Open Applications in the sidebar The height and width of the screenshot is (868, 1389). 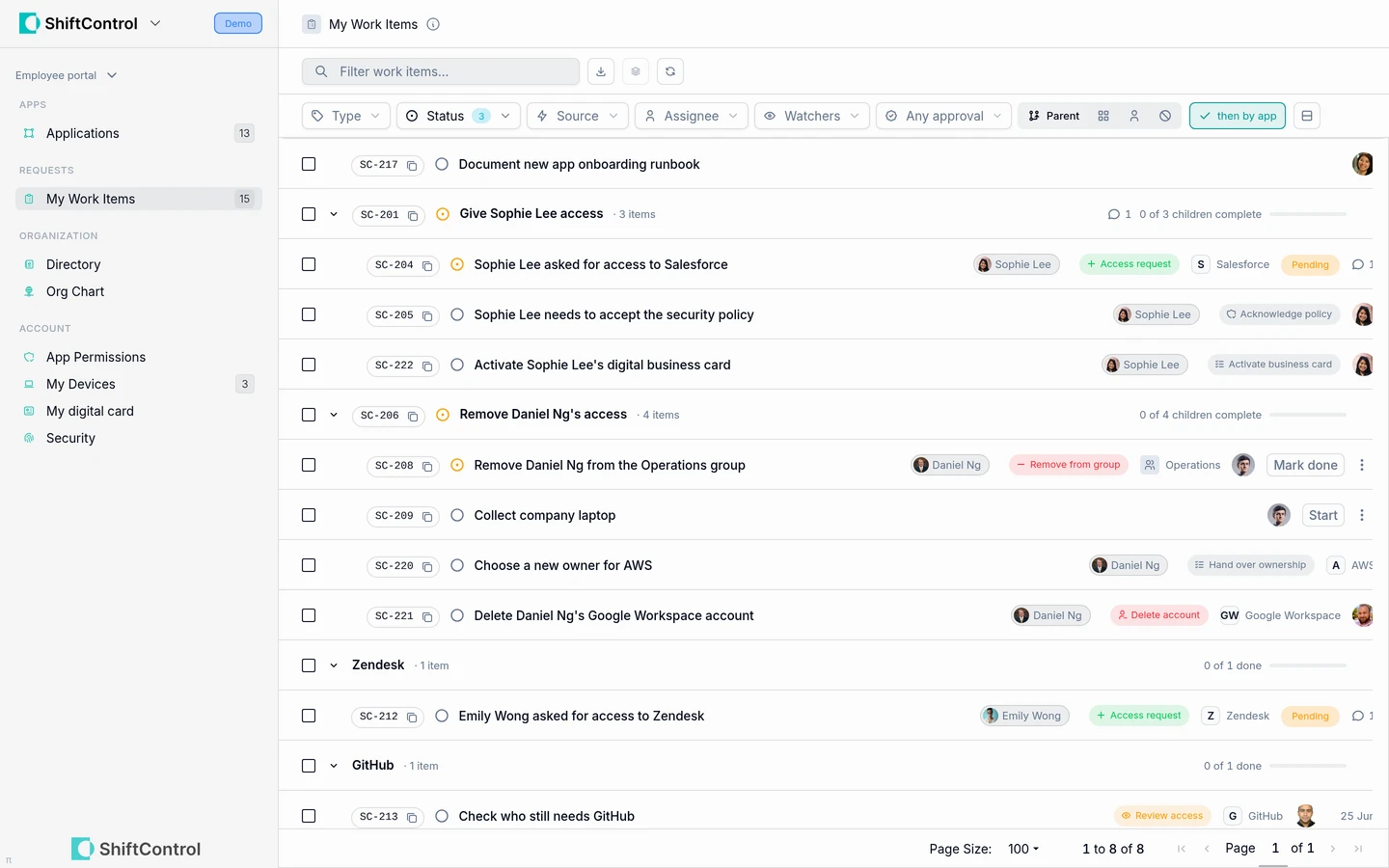[139, 133]
